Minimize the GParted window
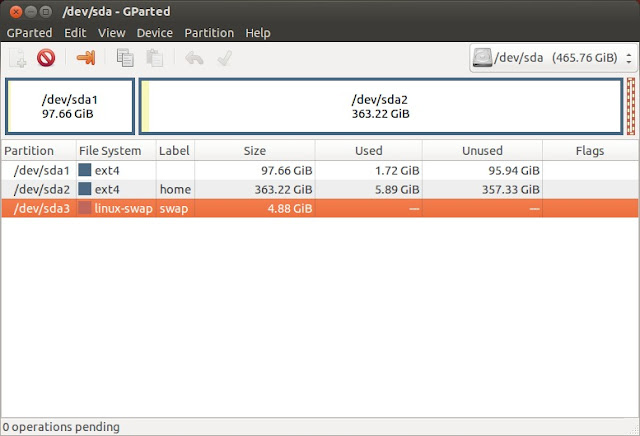The width and height of the screenshot is (640, 436). click(x=31, y=12)
